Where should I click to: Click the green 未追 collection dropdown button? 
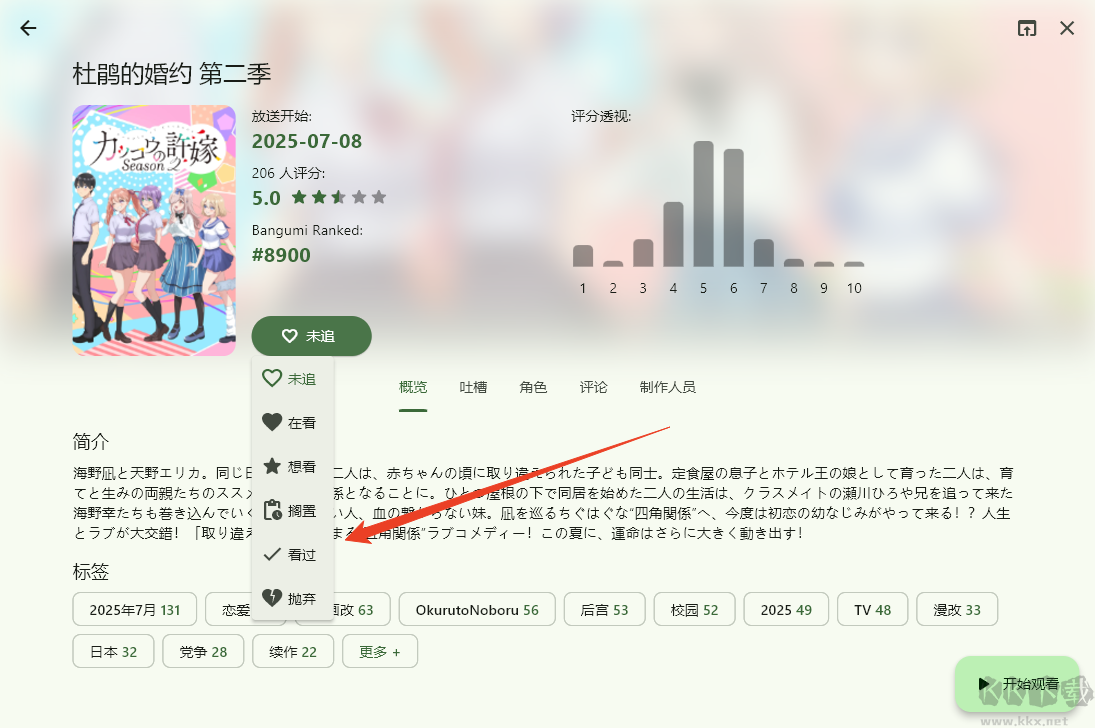pos(311,336)
